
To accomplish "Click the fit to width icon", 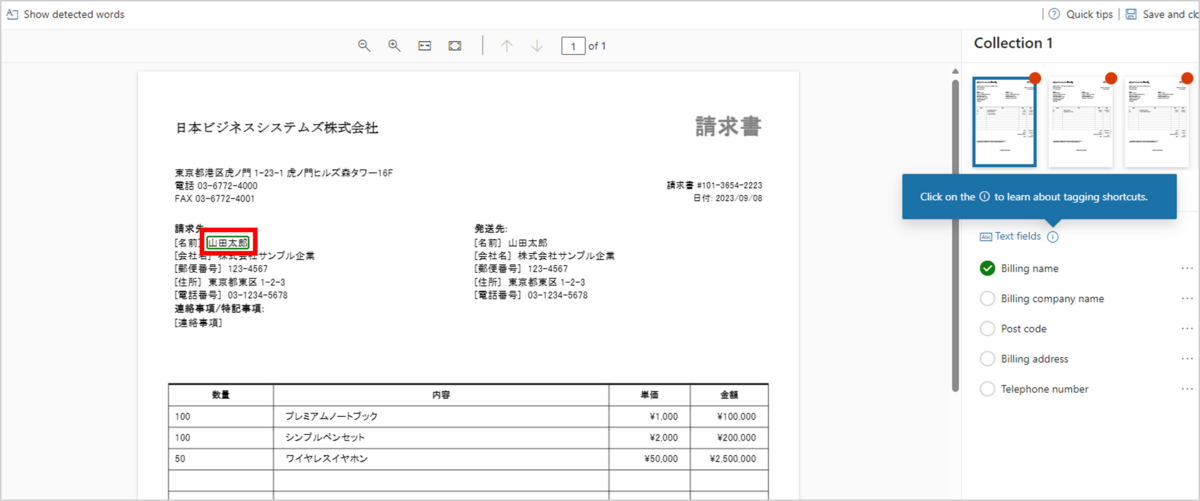I will (425, 46).
